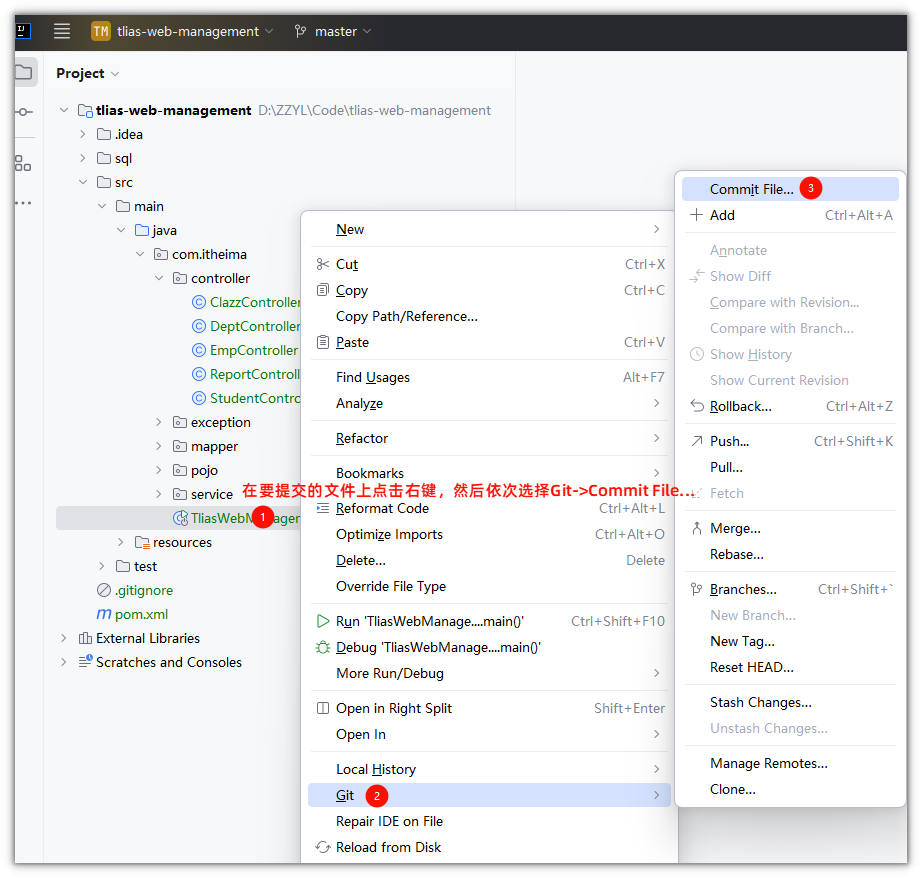Click the Paste clipboard icon
922x878 pixels.
[322, 342]
